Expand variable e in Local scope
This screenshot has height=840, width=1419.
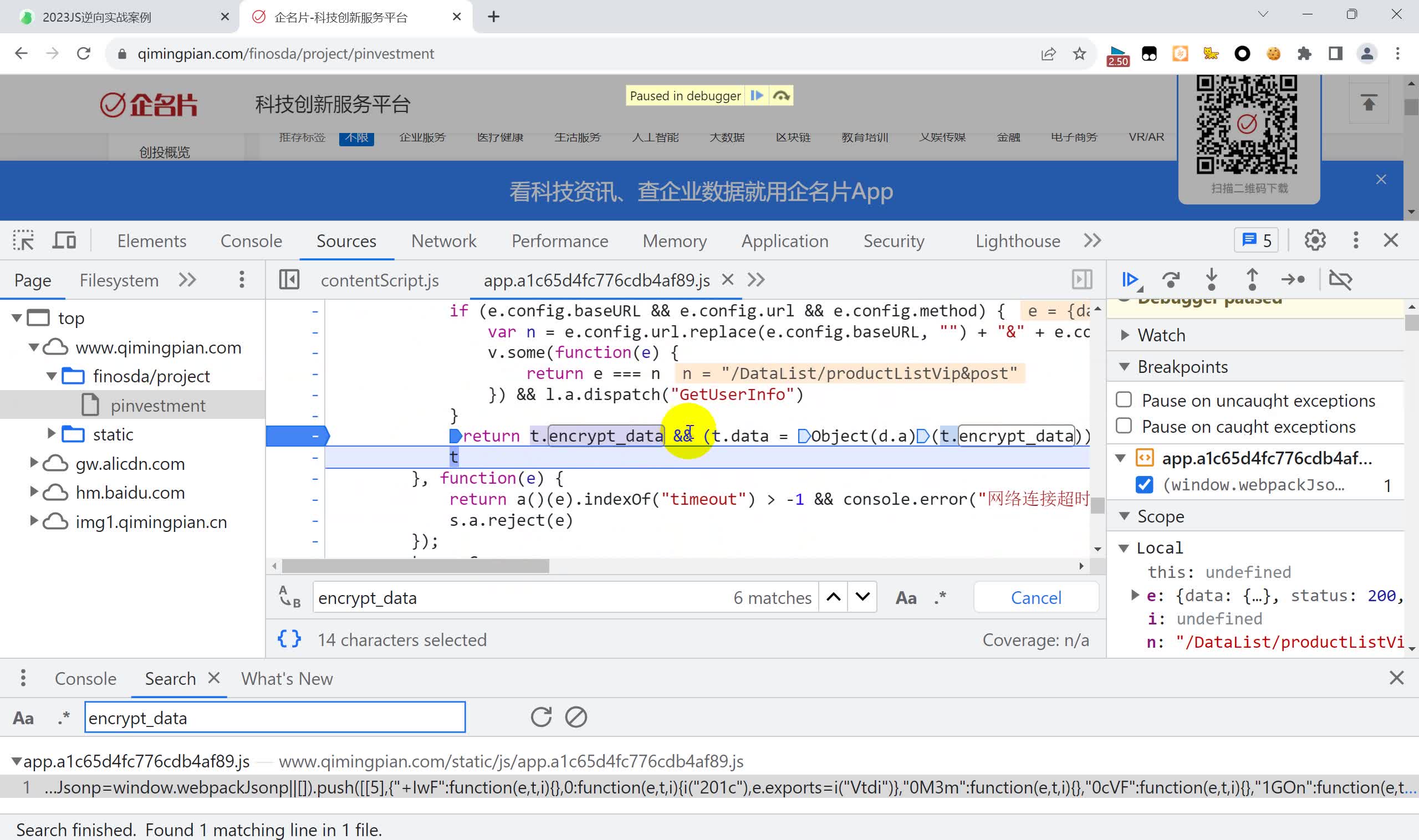pos(1135,595)
